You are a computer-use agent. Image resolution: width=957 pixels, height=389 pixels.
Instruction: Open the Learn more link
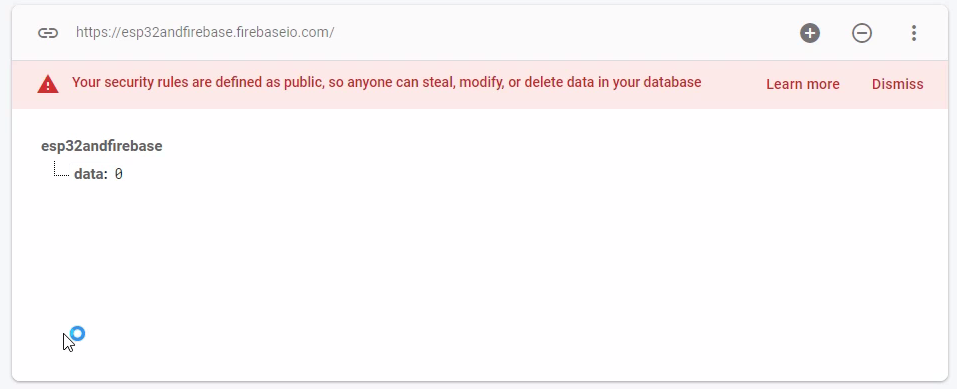click(803, 84)
